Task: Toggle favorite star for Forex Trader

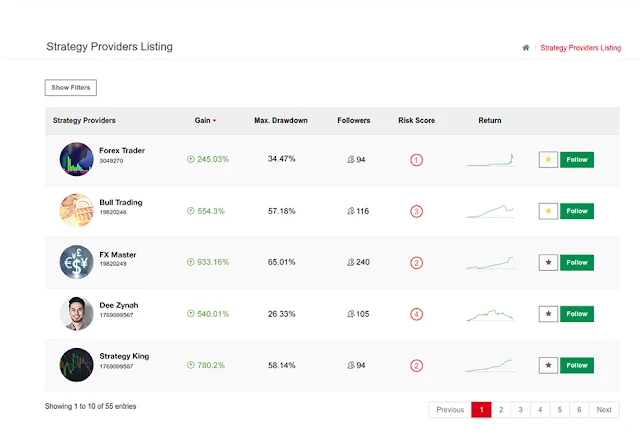Action: (x=548, y=159)
